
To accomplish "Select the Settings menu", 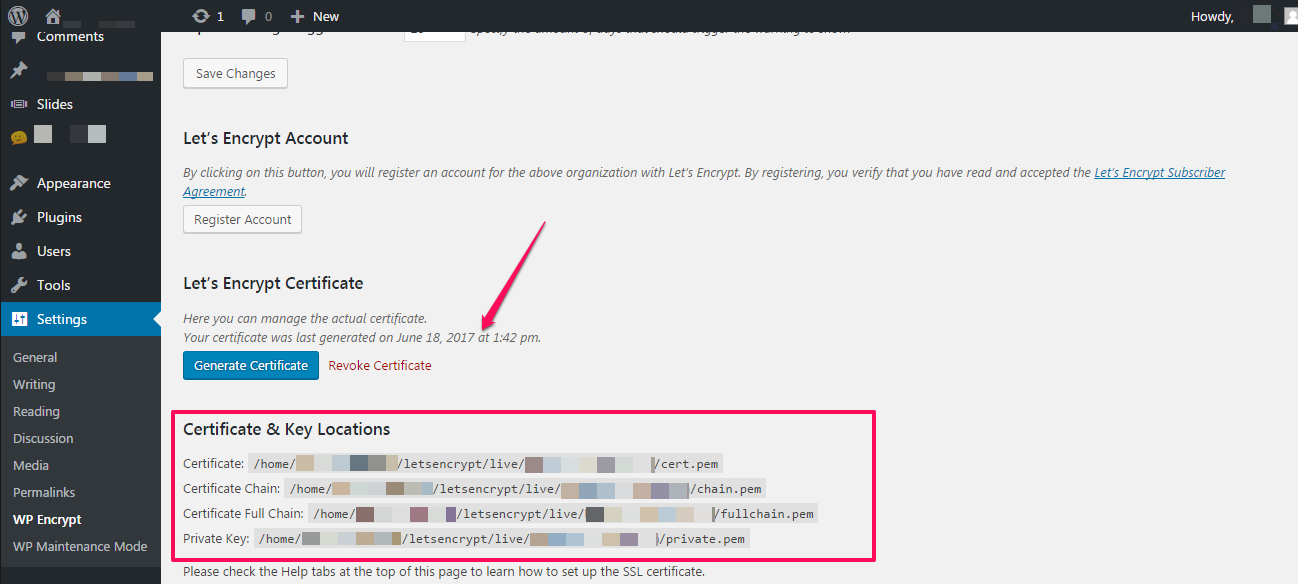I will coord(80,319).
